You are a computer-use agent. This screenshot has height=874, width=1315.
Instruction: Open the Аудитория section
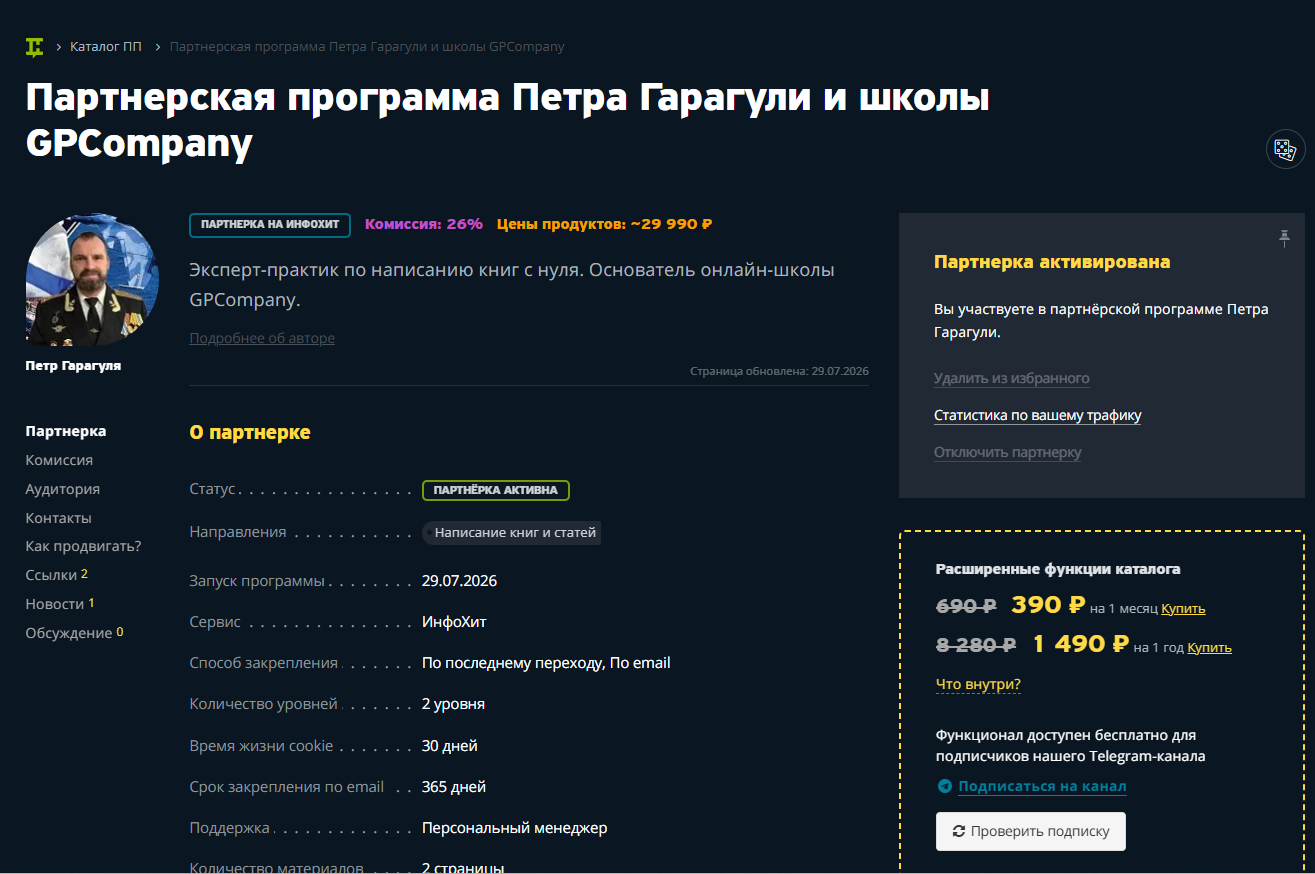coord(62,489)
